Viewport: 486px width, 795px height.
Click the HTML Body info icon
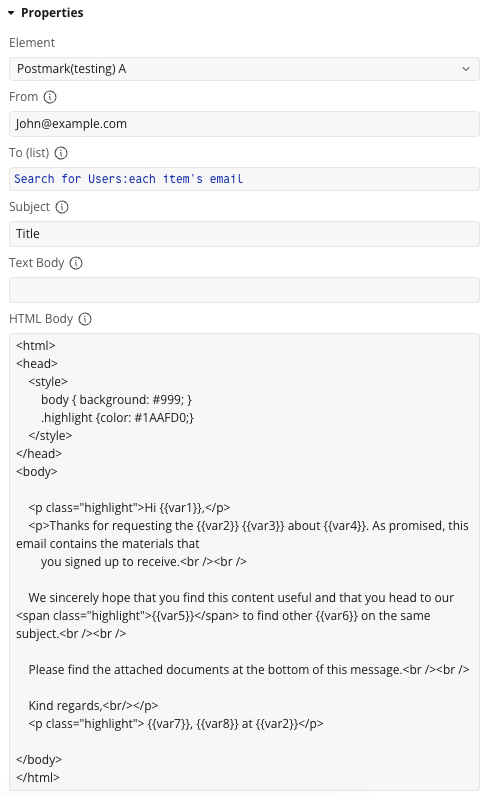click(85, 319)
